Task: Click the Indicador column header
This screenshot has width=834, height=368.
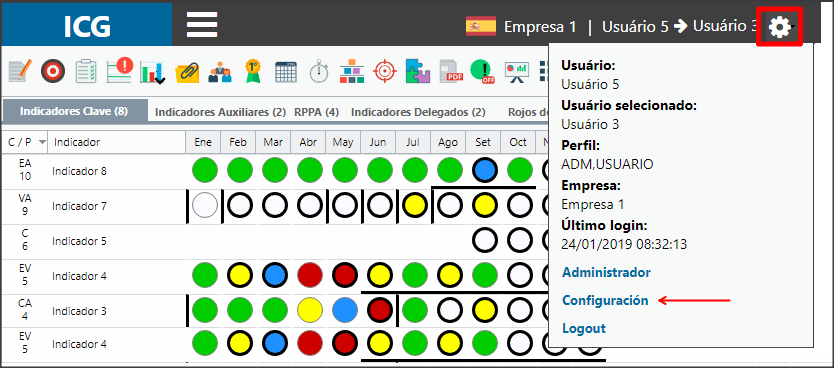Action: coord(116,142)
